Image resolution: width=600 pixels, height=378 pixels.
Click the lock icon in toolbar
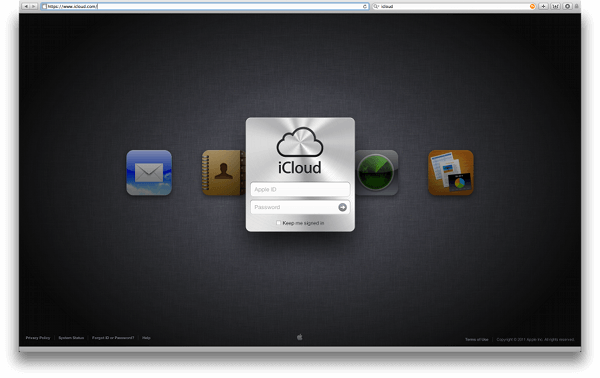pos(576,6)
